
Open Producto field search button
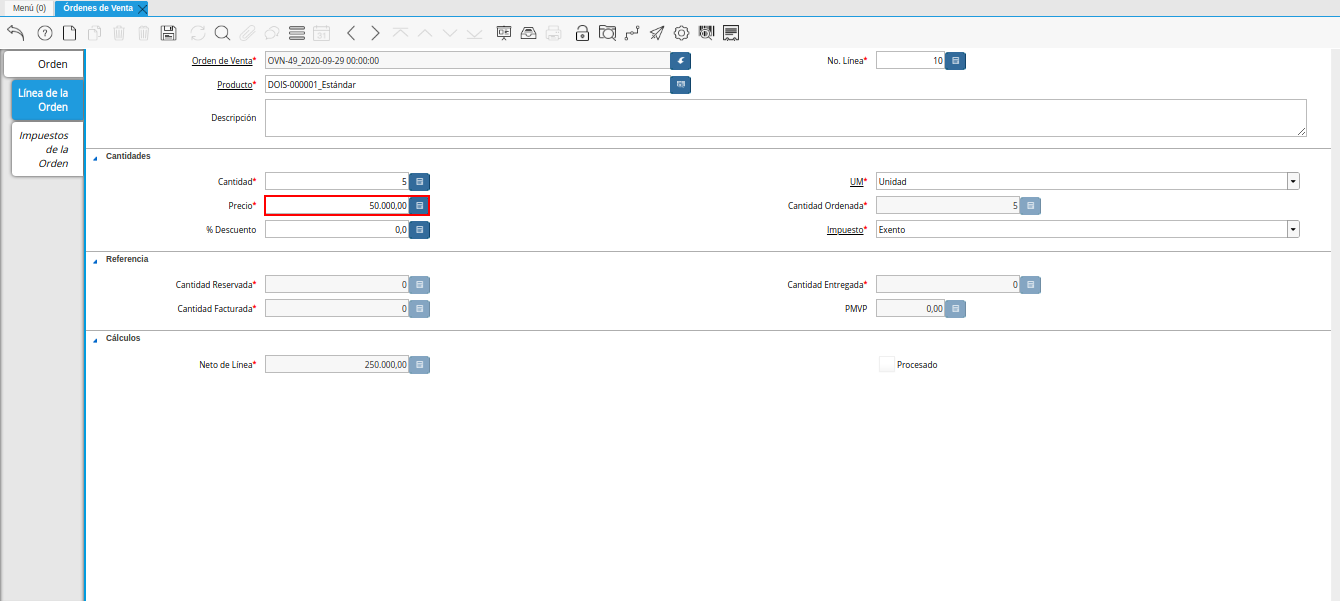pos(680,85)
